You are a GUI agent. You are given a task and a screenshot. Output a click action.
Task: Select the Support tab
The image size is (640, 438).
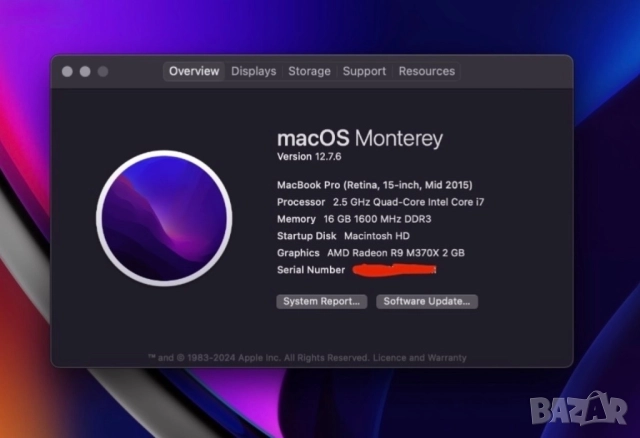pyautogui.click(x=364, y=71)
